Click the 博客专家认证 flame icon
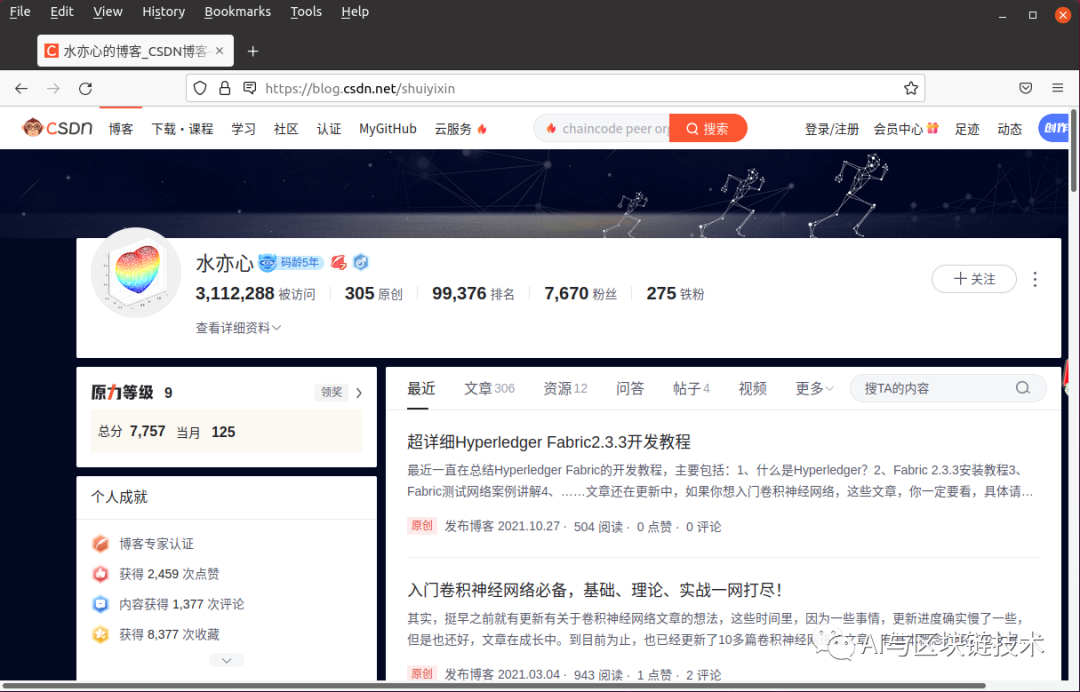The width and height of the screenshot is (1080, 692). [x=100, y=544]
